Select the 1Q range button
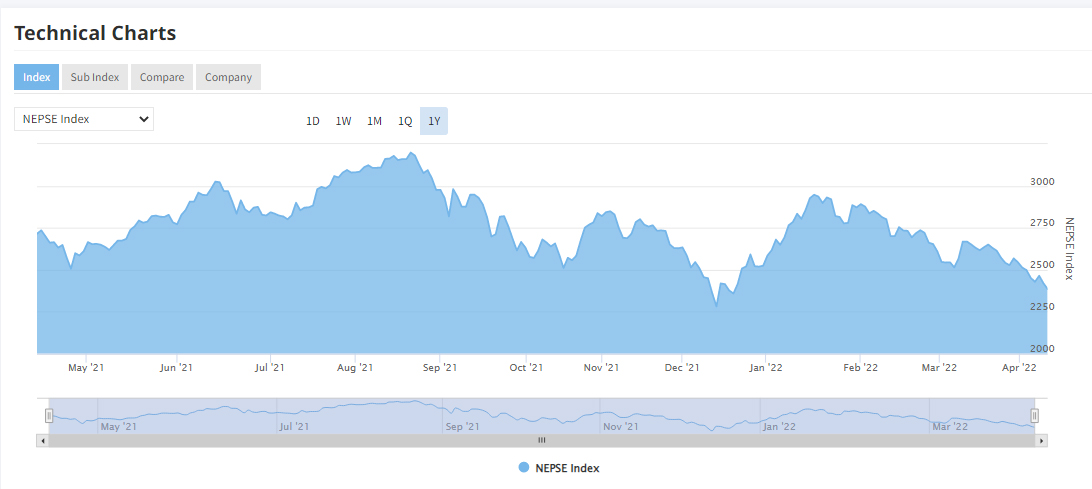 [x=405, y=121]
